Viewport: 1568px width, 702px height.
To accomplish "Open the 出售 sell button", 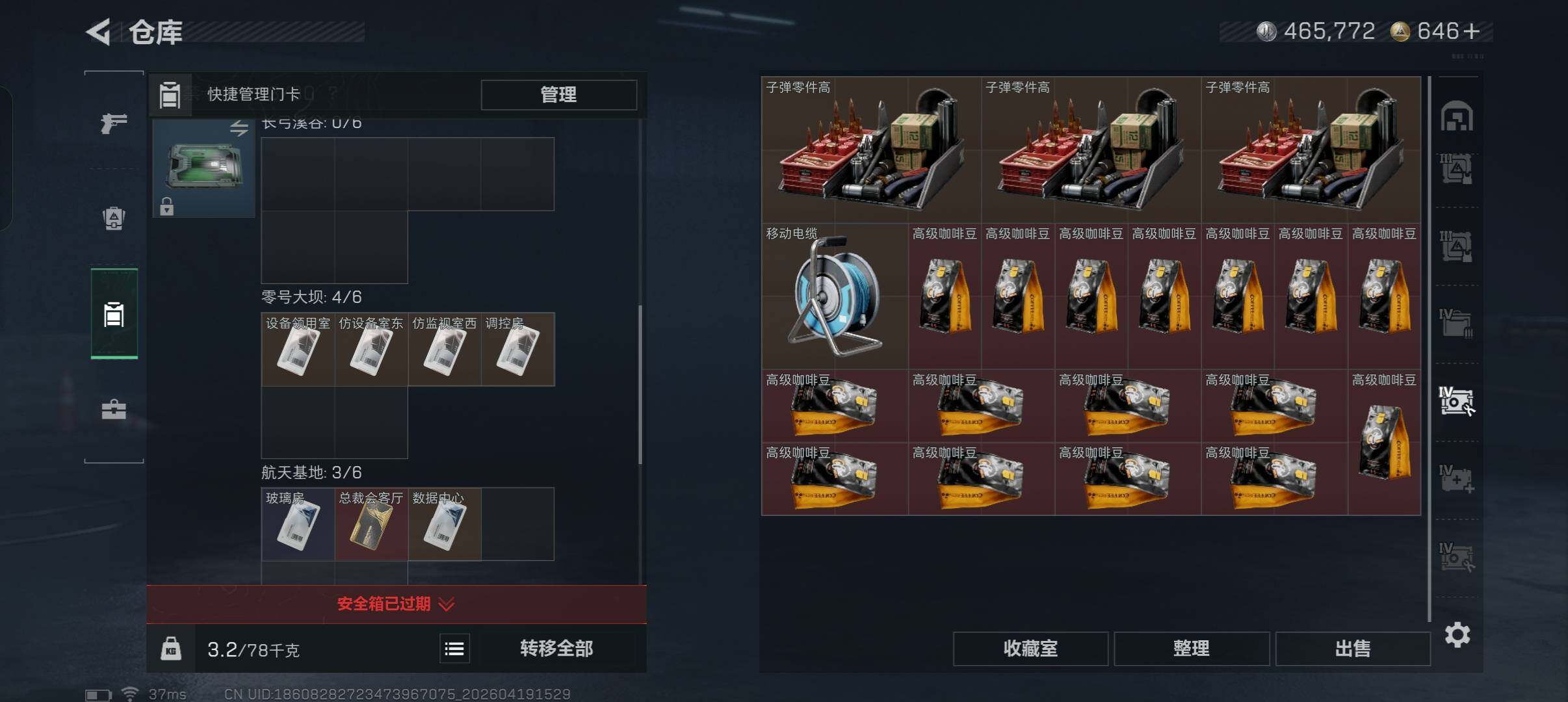I will (x=1353, y=649).
